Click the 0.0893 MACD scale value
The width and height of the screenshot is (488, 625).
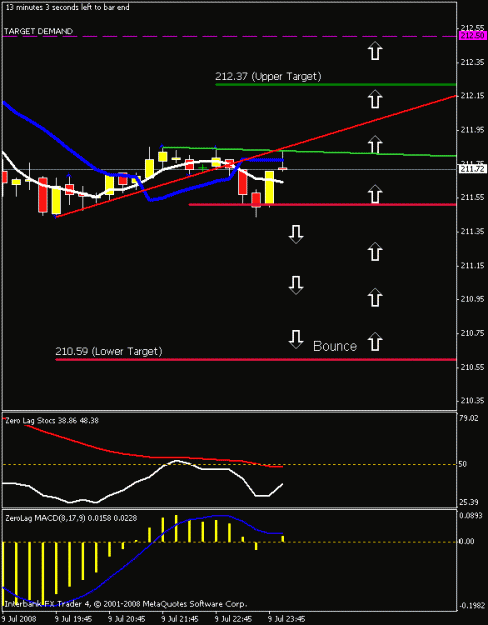click(472, 515)
